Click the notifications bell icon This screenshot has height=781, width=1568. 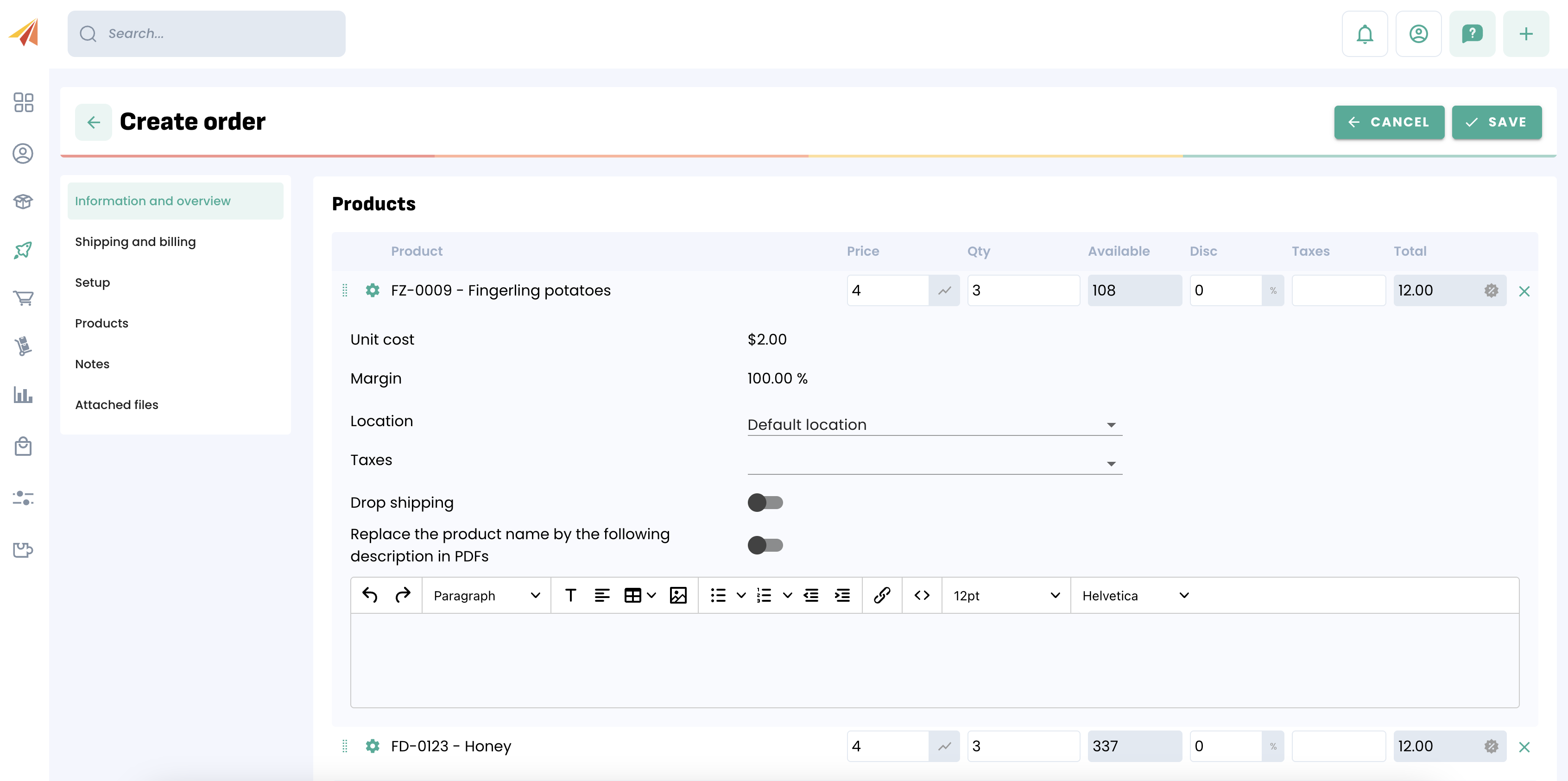[x=1364, y=34]
